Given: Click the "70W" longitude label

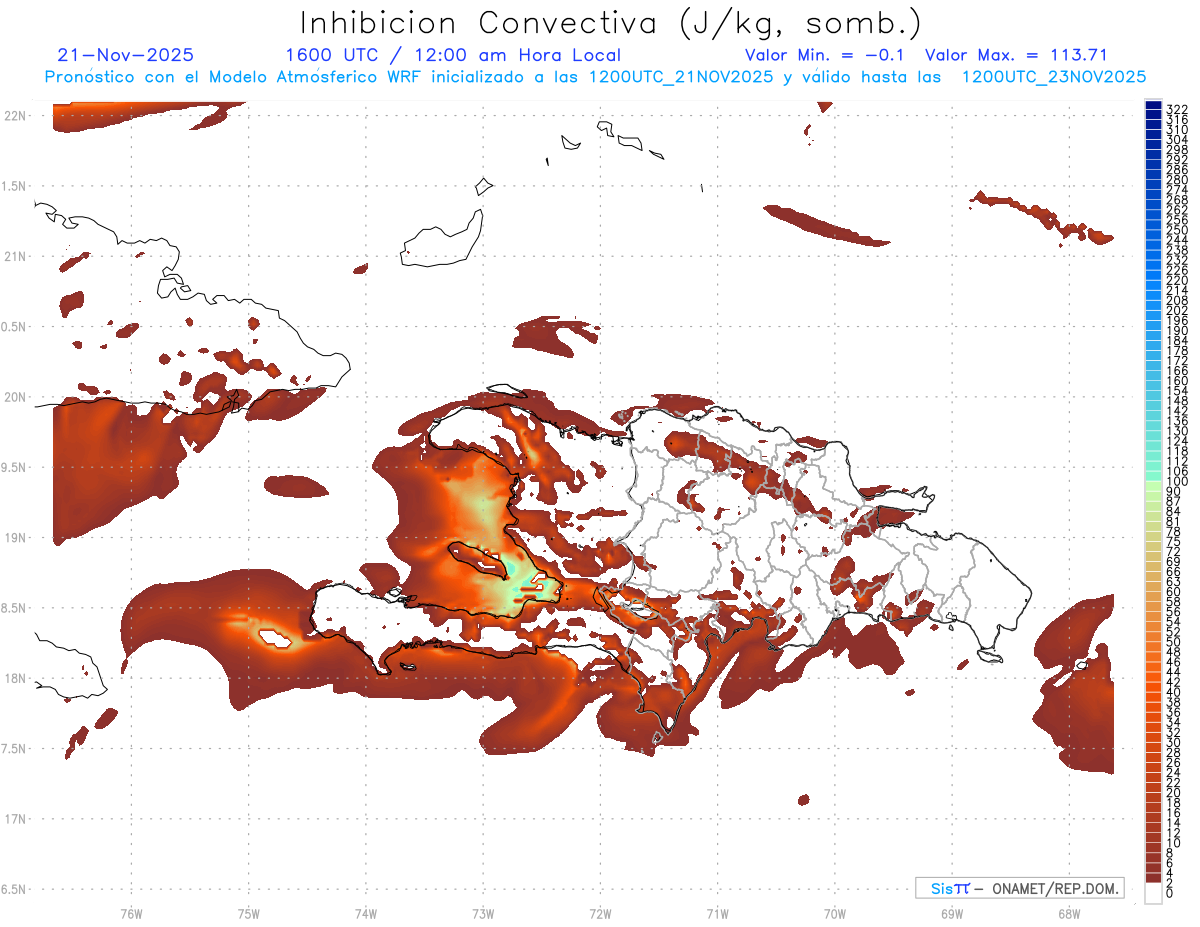Looking at the screenshot, I should 834,913.
